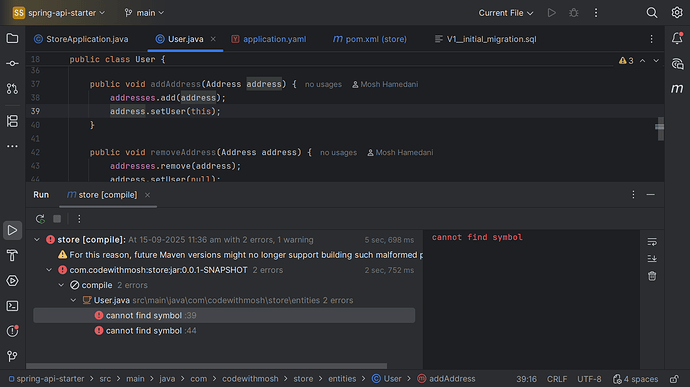Open the Current File run configuration dropdown

click(x=506, y=13)
